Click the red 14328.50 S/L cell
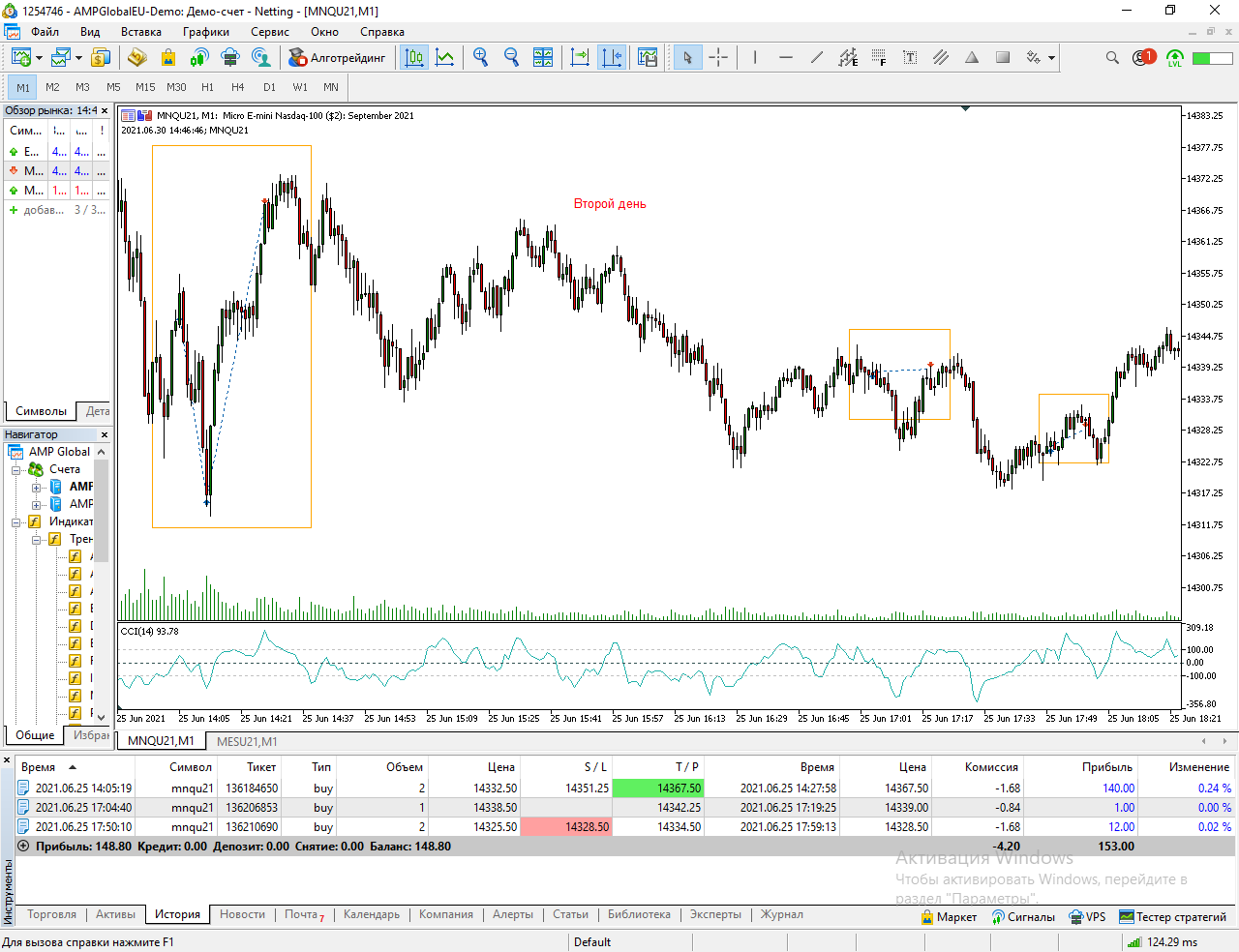Viewport: 1239px width, 952px height. pos(566,827)
